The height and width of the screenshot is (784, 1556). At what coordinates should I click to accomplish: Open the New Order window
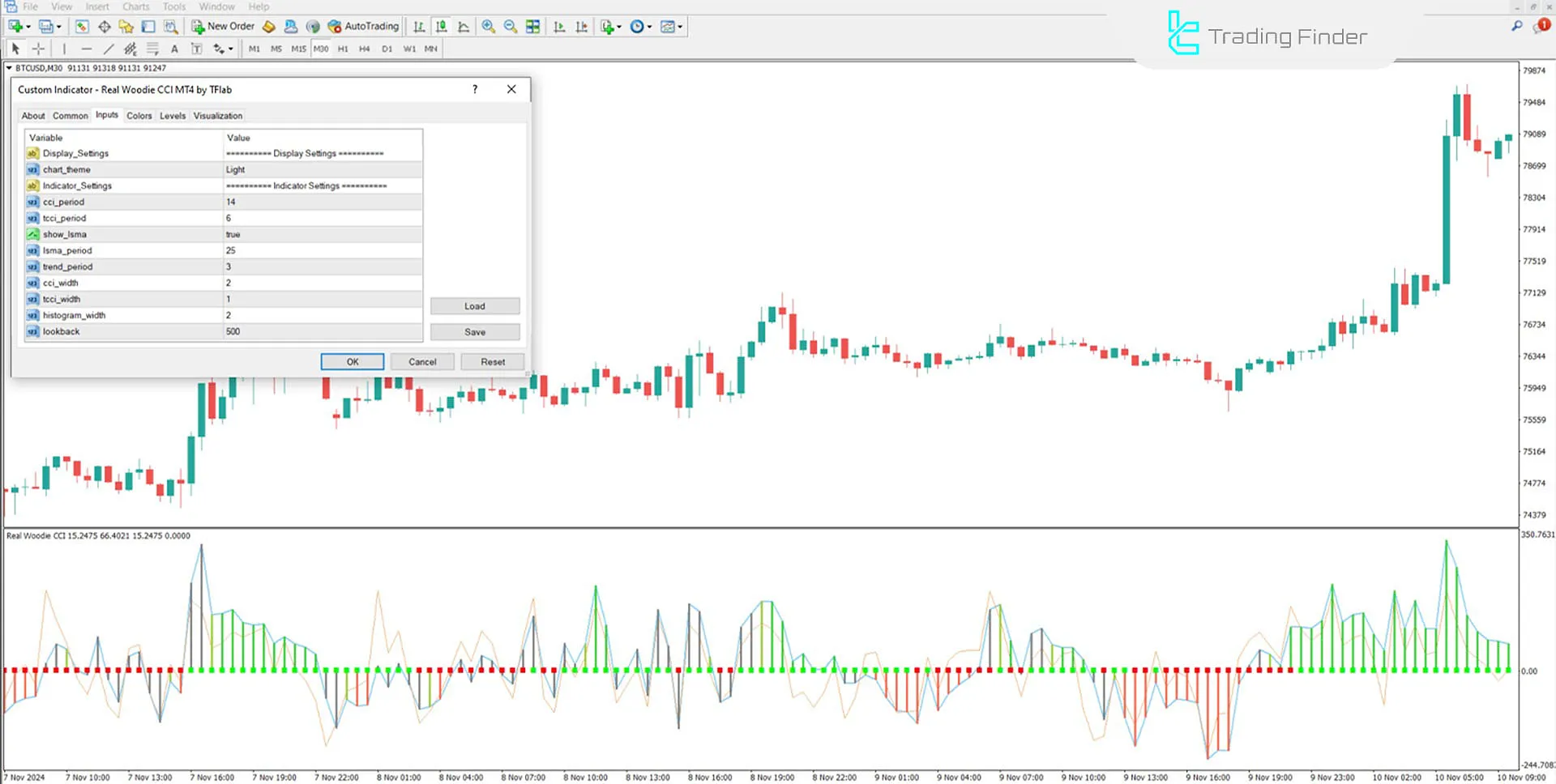[224, 26]
